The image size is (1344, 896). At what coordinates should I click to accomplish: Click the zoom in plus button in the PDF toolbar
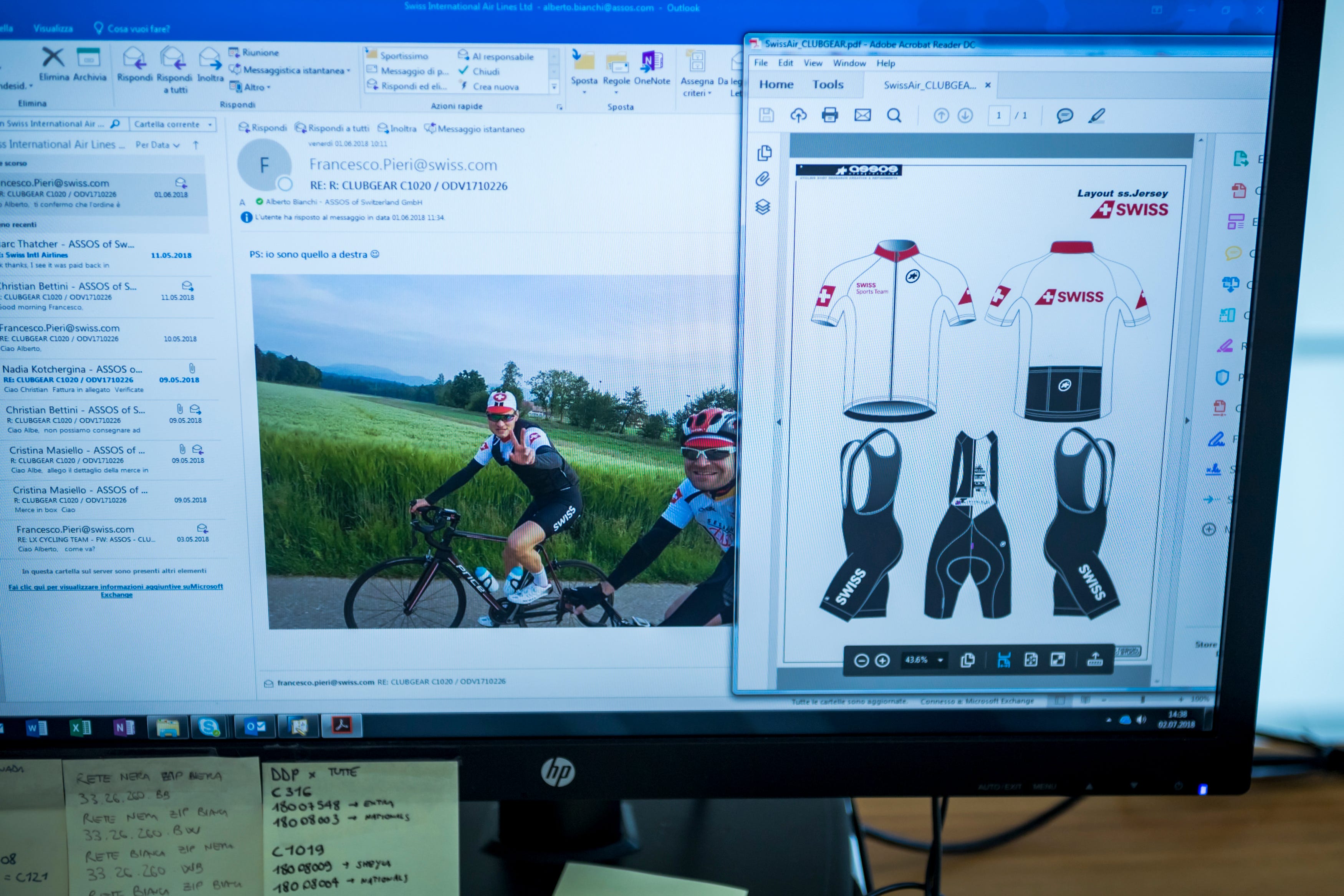pos(882,661)
